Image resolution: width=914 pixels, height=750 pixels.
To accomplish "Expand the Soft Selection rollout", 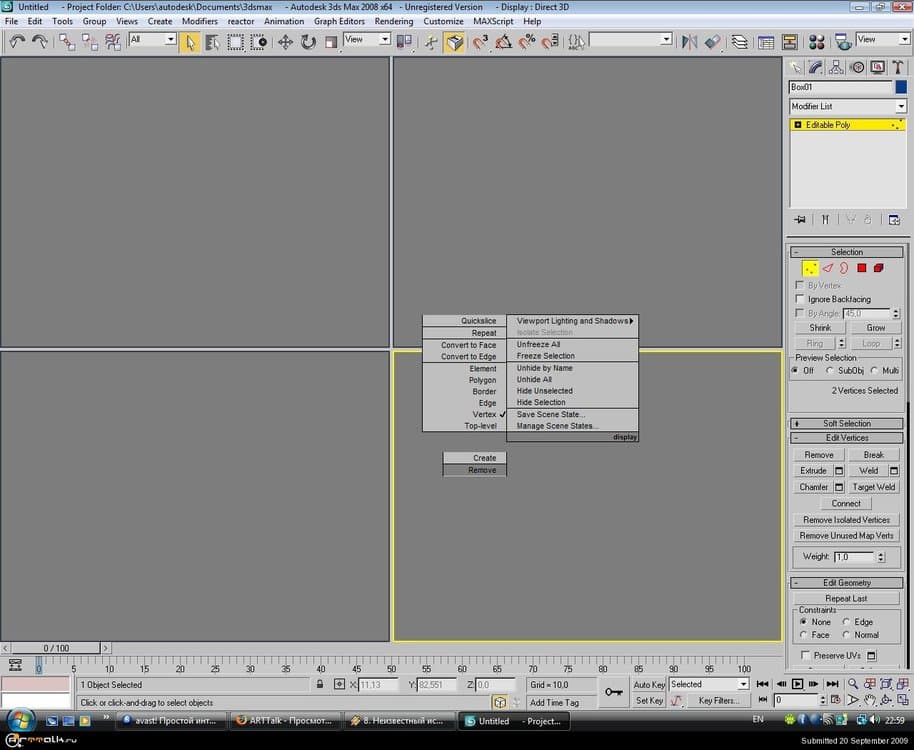I will [847, 423].
